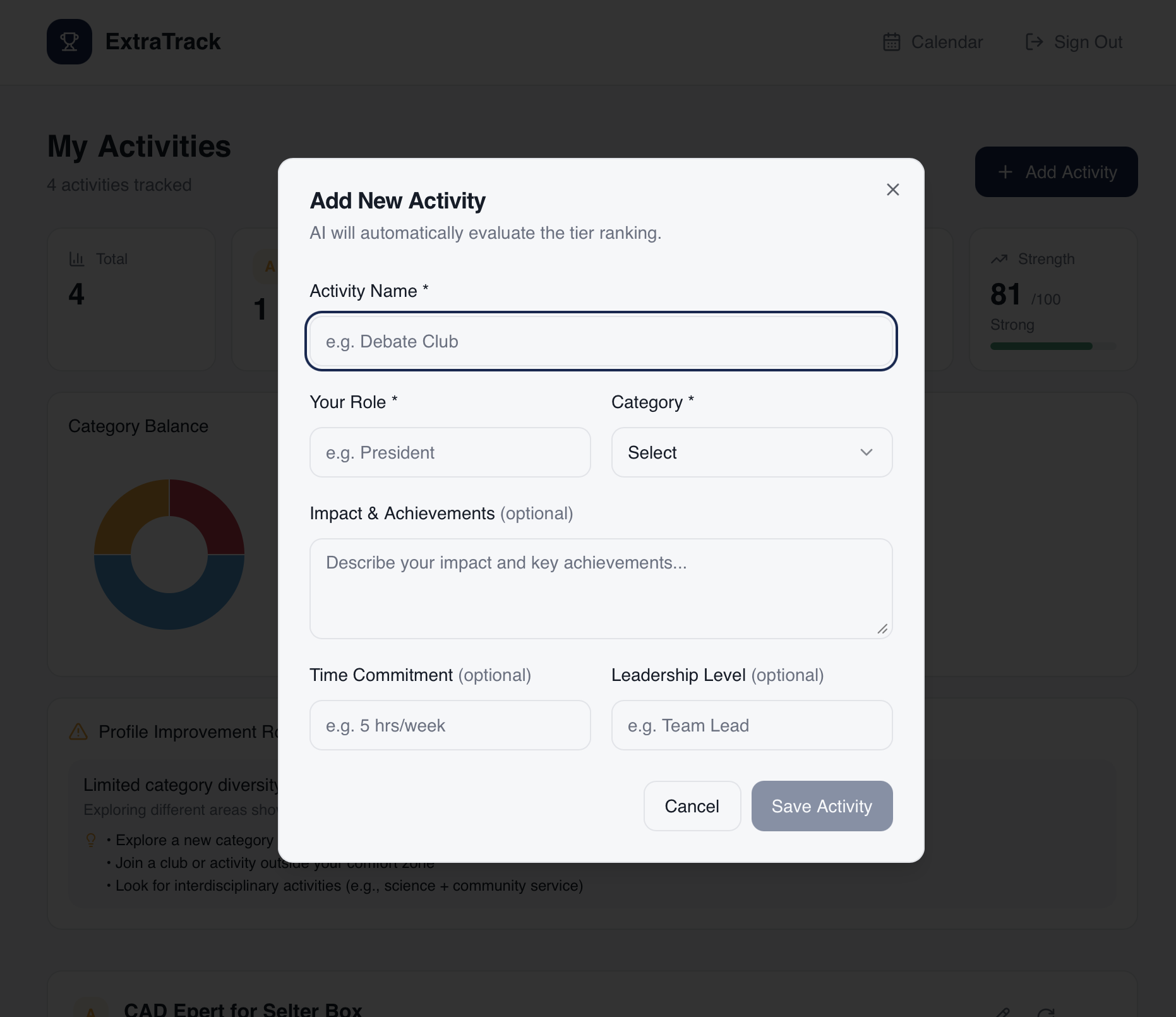Click the ExtraTrack trophy logo
This screenshot has width=1176, height=1017.
(69, 42)
